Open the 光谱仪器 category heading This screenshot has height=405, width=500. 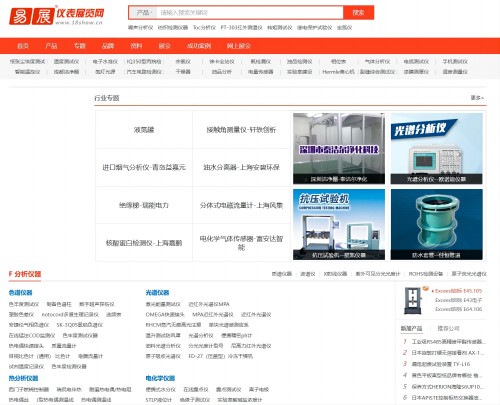[x=157, y=293]
